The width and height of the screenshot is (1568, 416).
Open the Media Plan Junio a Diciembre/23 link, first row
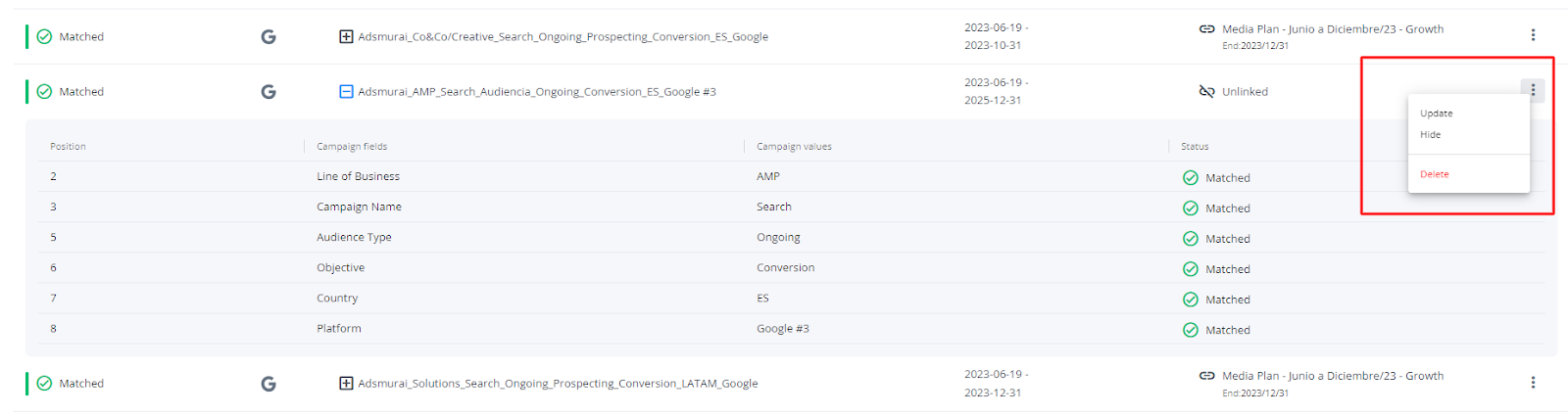[1333, 29]
